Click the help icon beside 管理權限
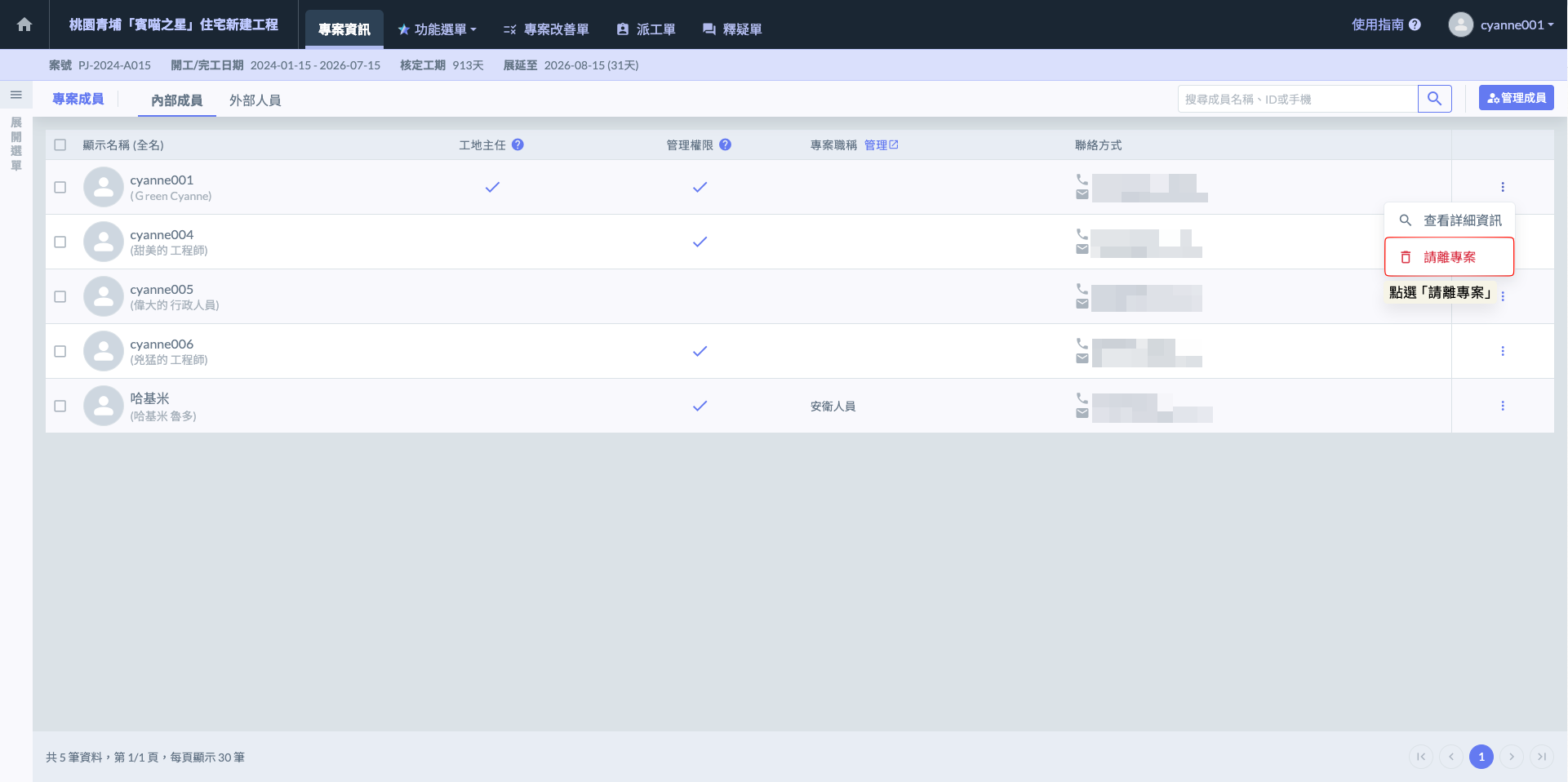 tap(725, 144)
